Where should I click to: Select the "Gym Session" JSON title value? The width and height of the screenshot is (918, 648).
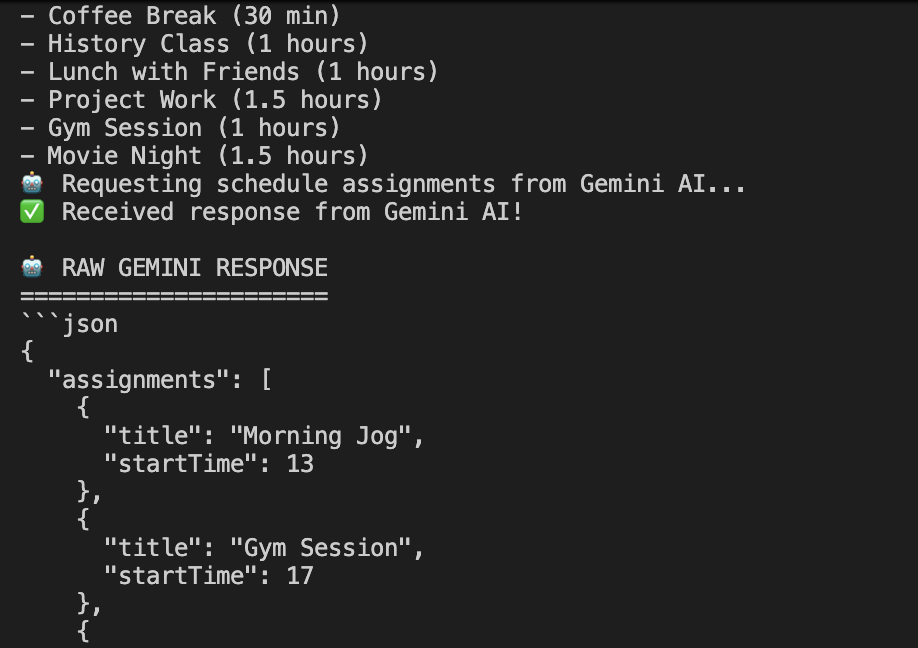click(x=320, y=548)
